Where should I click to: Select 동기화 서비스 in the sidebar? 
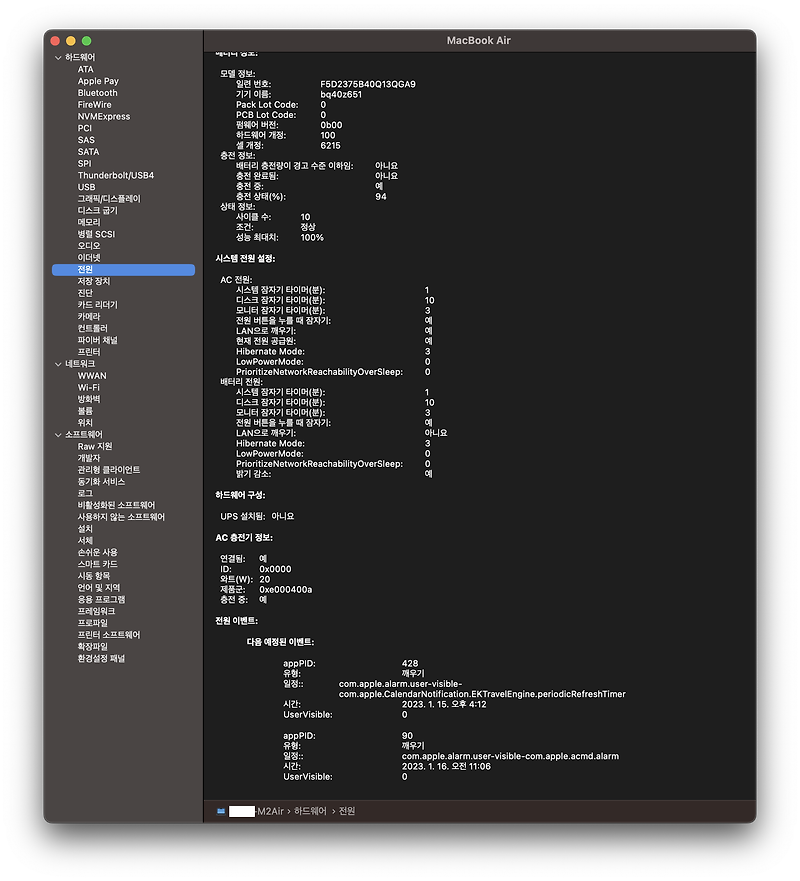101,482
